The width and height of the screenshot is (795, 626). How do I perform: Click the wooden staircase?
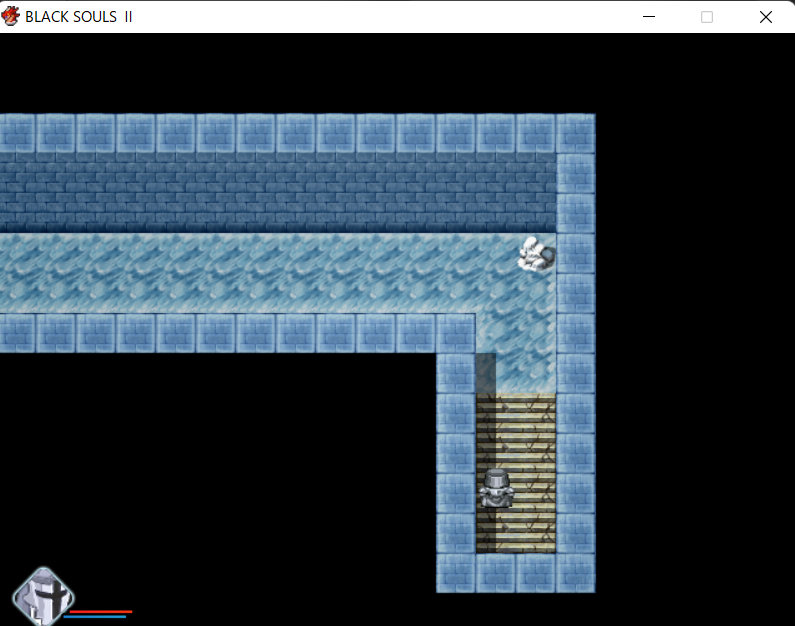516,473
